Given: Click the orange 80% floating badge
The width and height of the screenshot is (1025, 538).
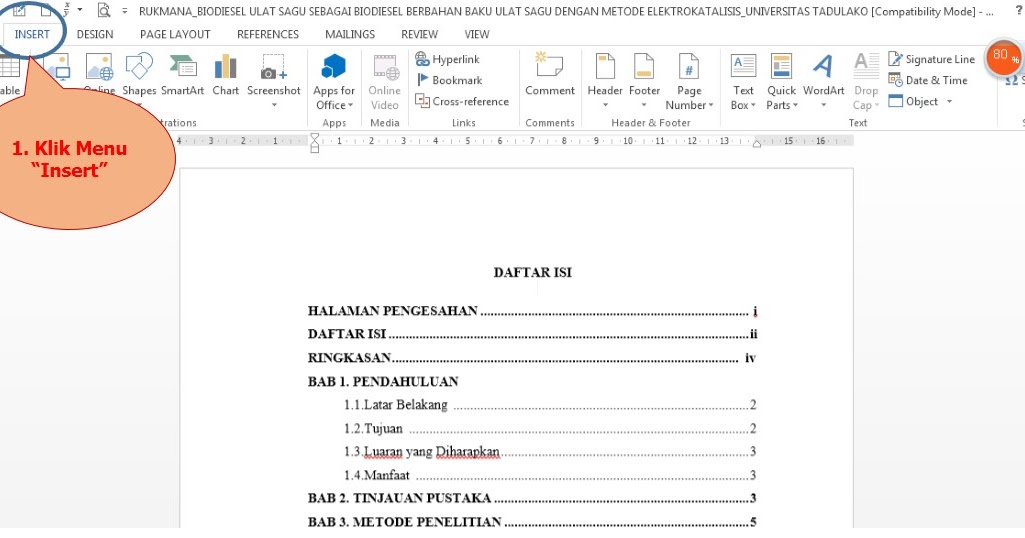Looking at the screenshot, I should point(1003,56).
